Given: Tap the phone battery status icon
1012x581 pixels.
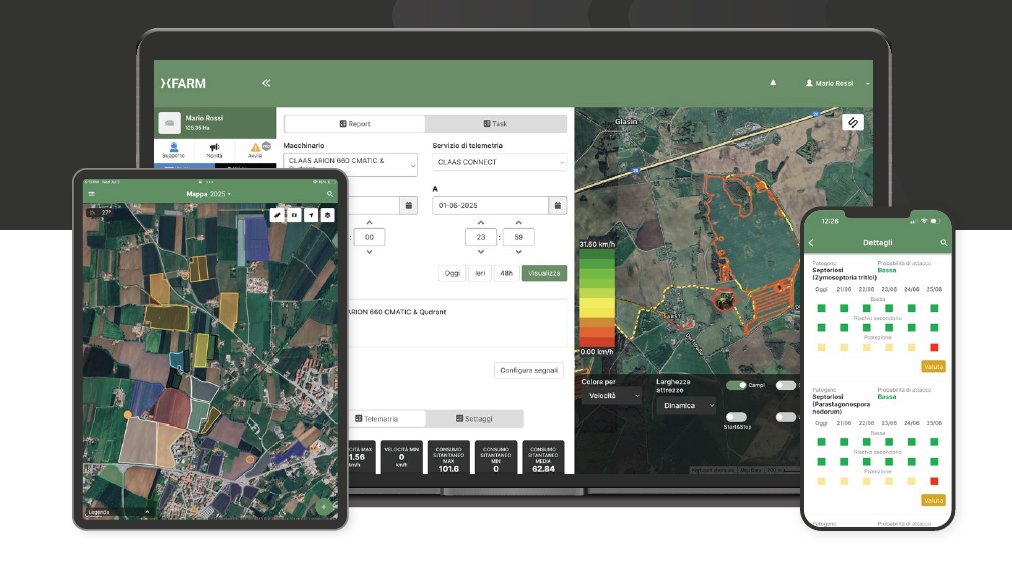Looking at the screenshot, I should pyautogui.click(x=934, y=221).
